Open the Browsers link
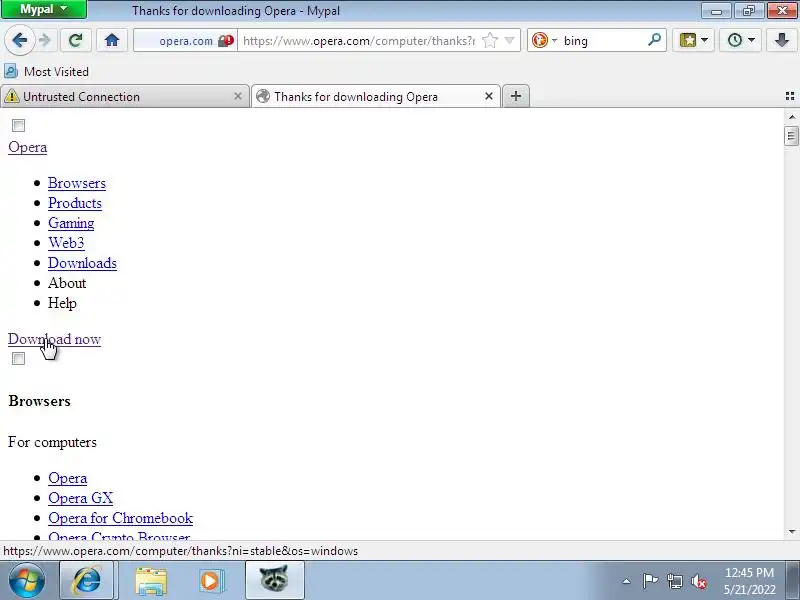The image size is (800, 600). click(77, 183)
